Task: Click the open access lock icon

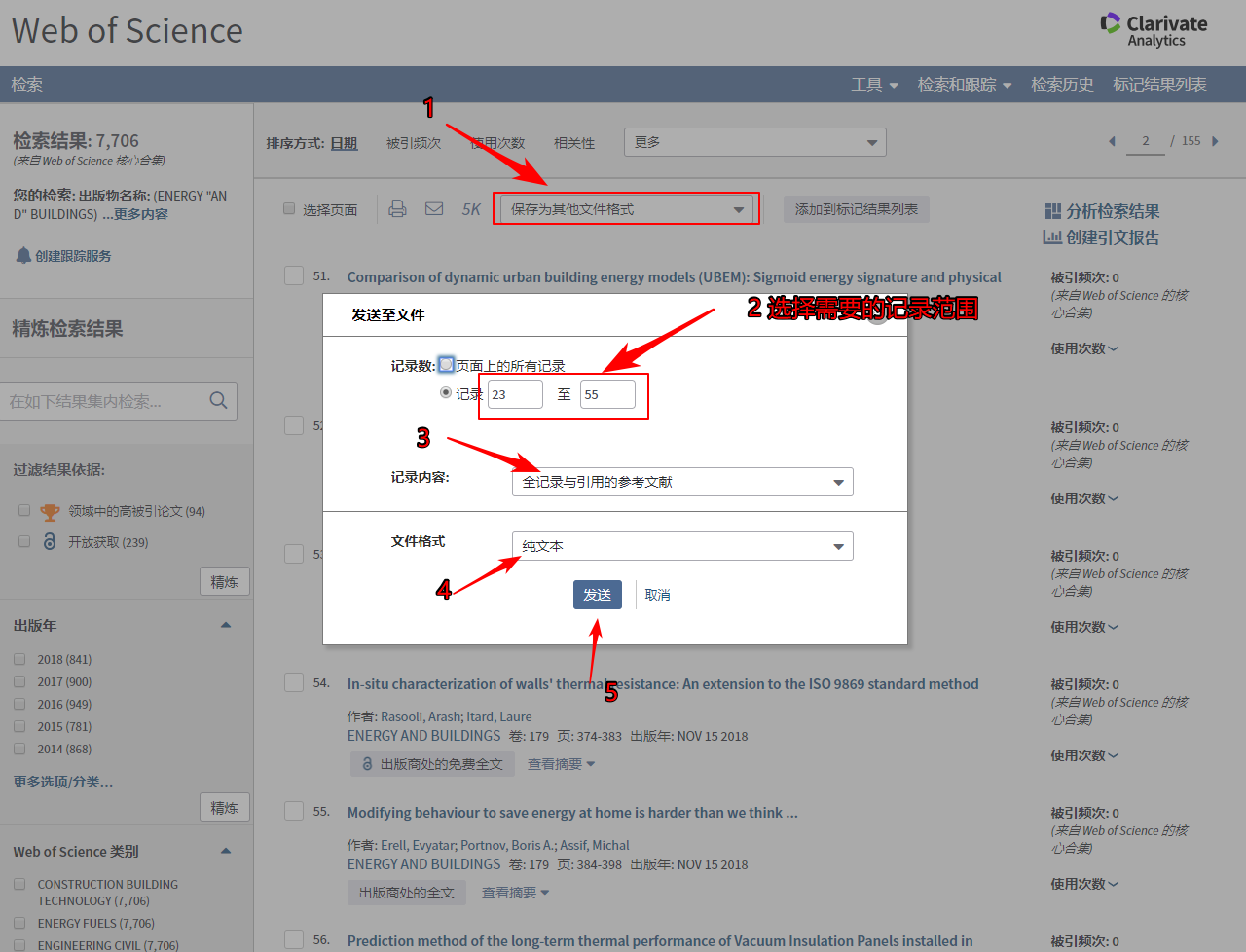Action: [50, 541]
